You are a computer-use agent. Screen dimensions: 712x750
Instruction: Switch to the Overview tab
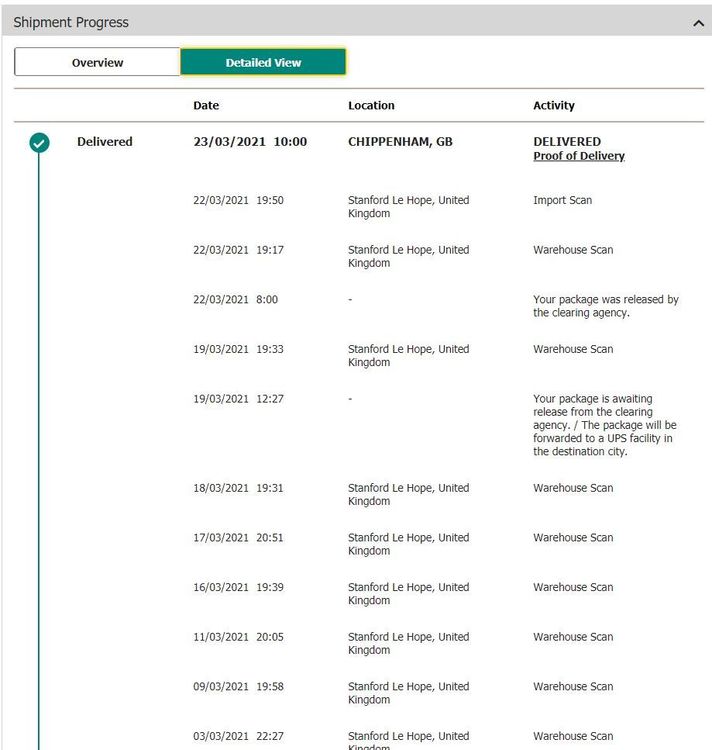[97, 62]
